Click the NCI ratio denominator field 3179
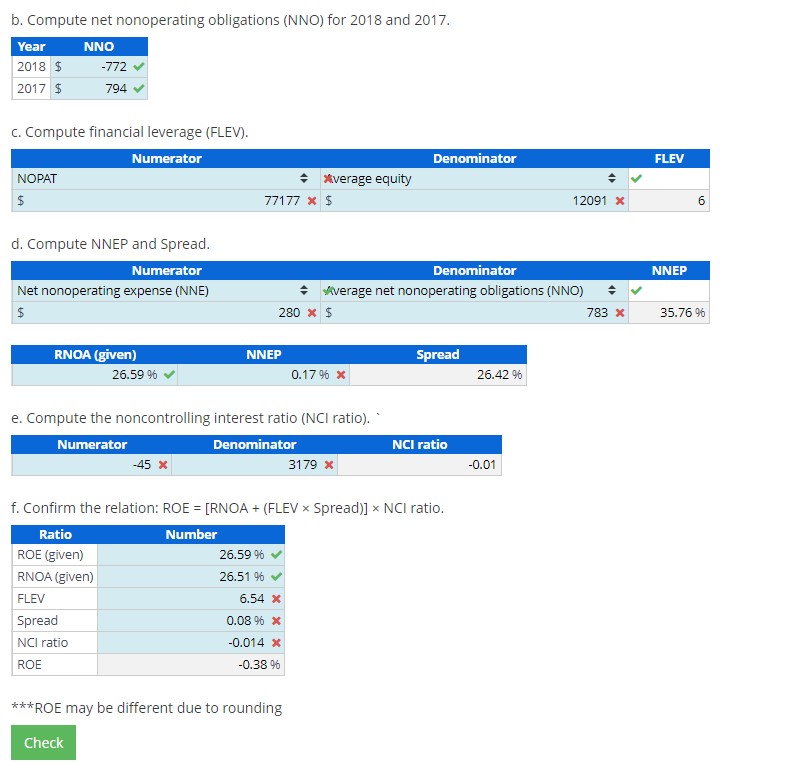The height and width of the screenshot is (762, 791). 254,464
